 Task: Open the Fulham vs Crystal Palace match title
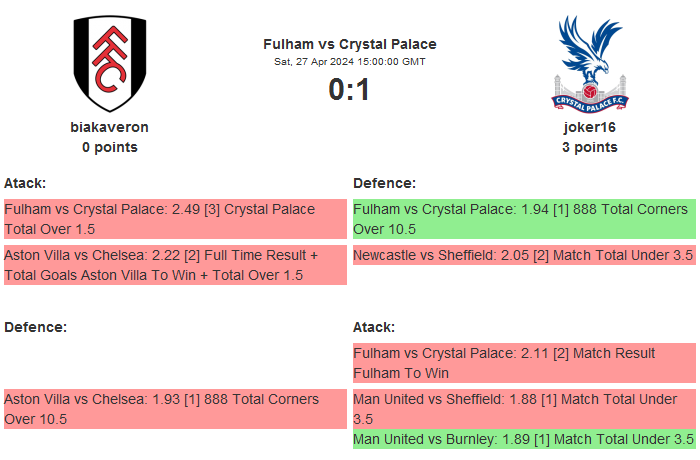[350, 44]
